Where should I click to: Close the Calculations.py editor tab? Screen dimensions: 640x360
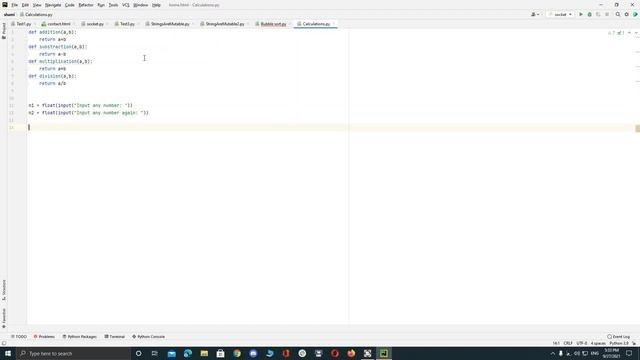tap(333, 24)
